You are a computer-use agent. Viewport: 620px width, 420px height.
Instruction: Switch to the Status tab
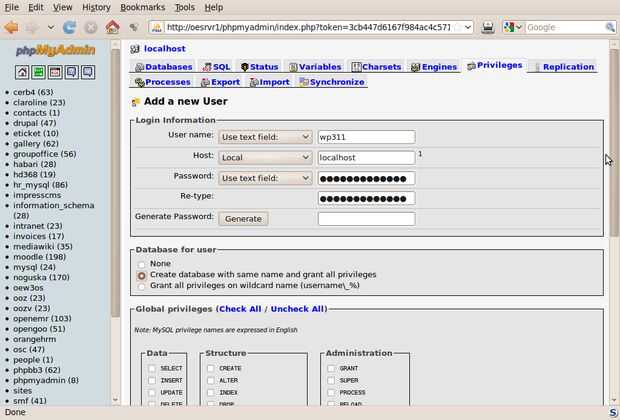(259, 67)
